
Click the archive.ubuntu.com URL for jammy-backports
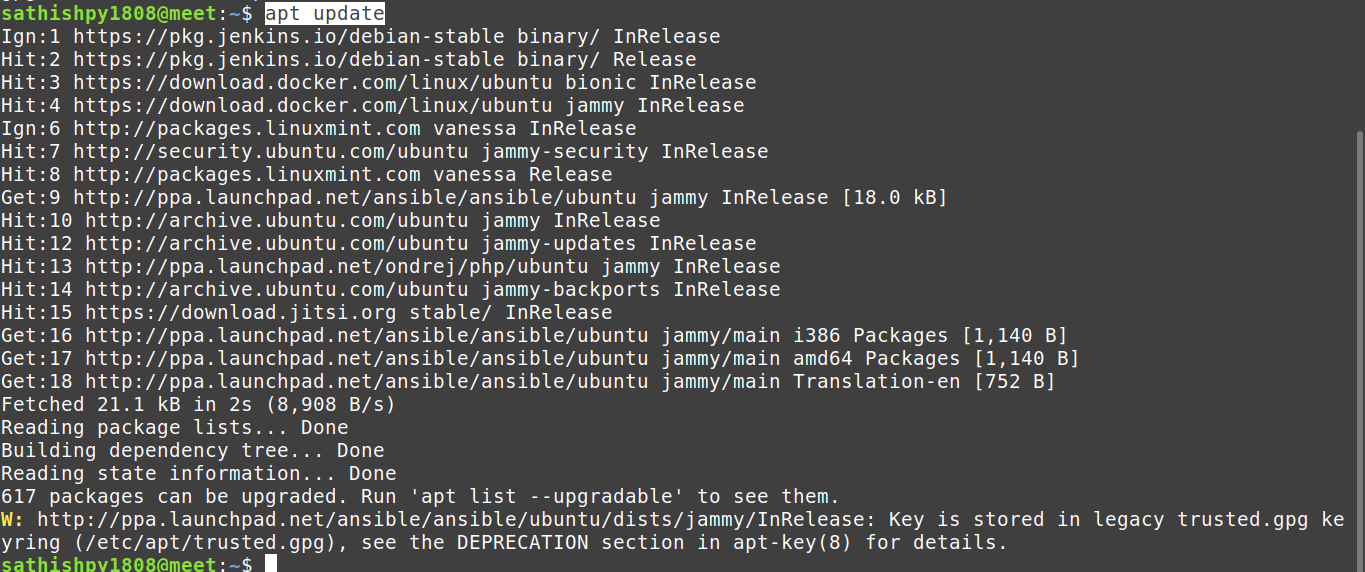276,290
